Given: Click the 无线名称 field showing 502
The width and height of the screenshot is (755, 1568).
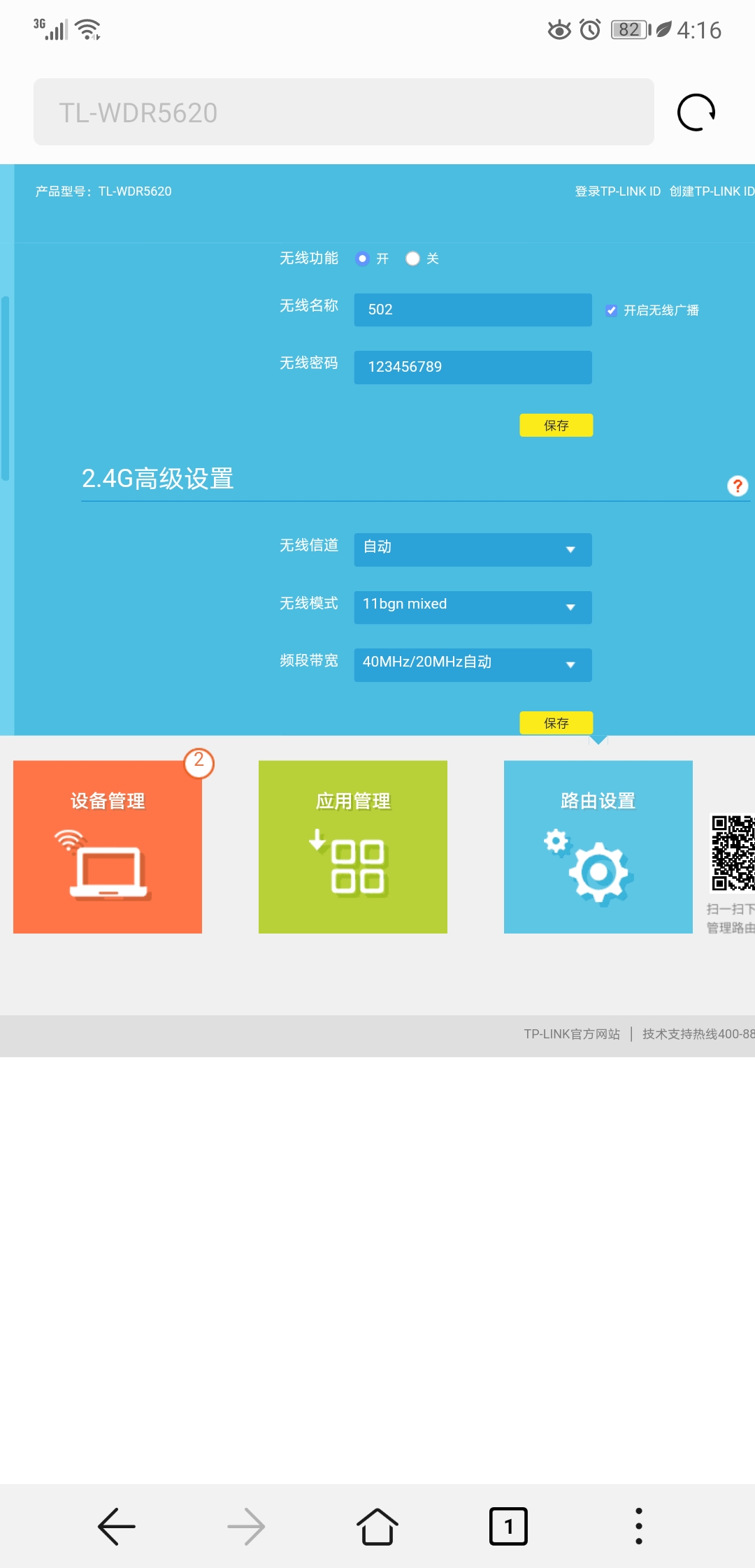Looking at the screenshot, I should 473,310.
